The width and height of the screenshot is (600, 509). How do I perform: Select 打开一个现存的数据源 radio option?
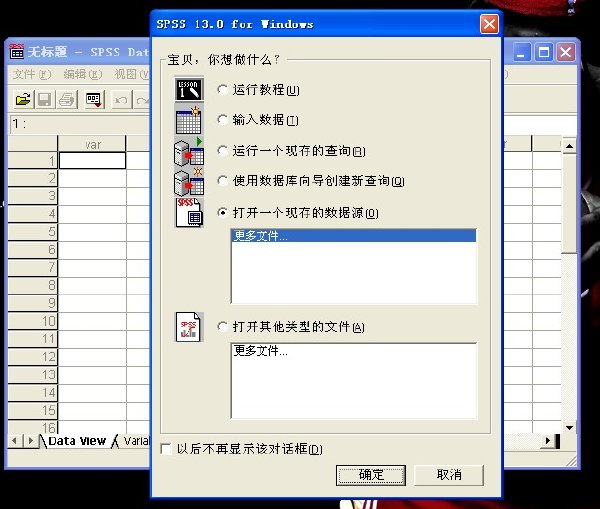(222, 212)
